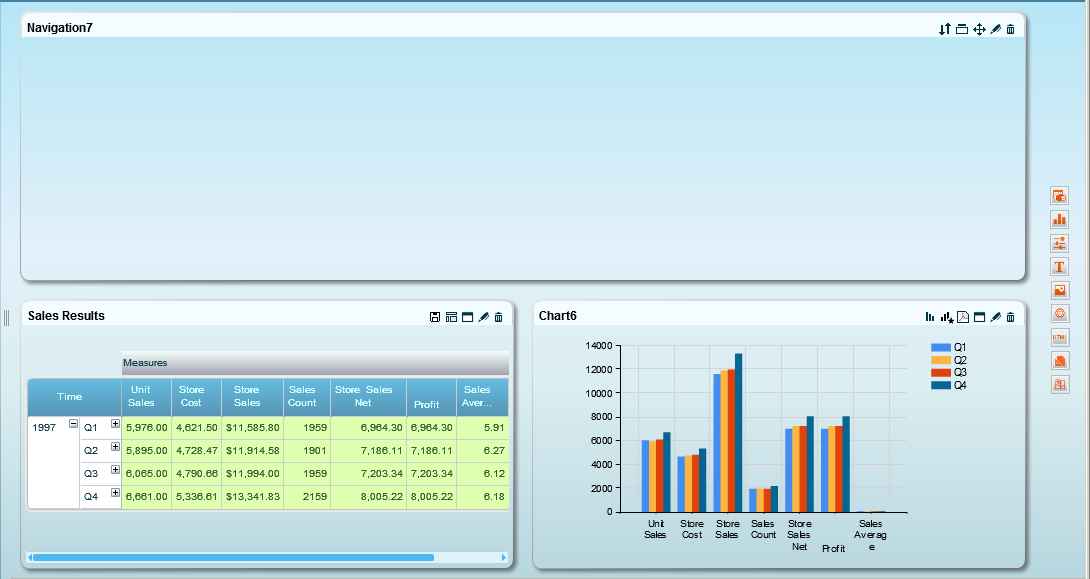The height and width of the screenshot is (579, 1090).
Task: Click the move icon on Navigation7 panel
Action: (979, 29)
